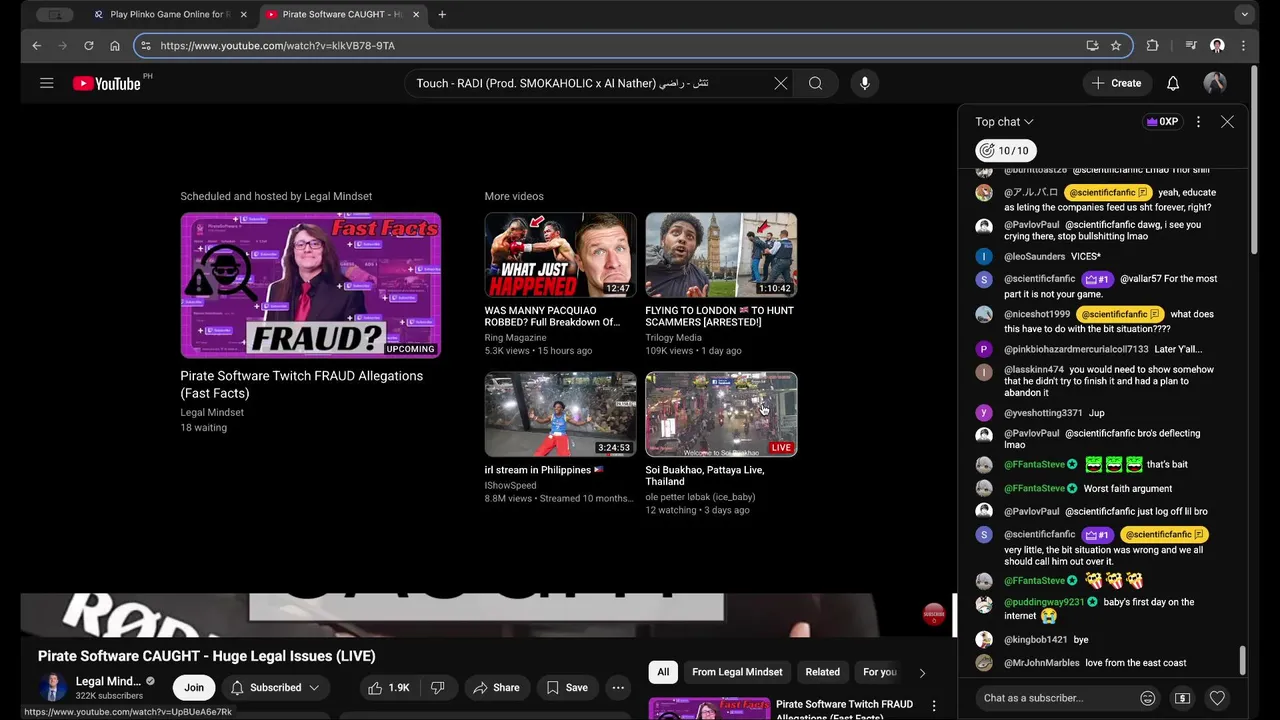Open YouTube notifications bell

pos(1173,84)
